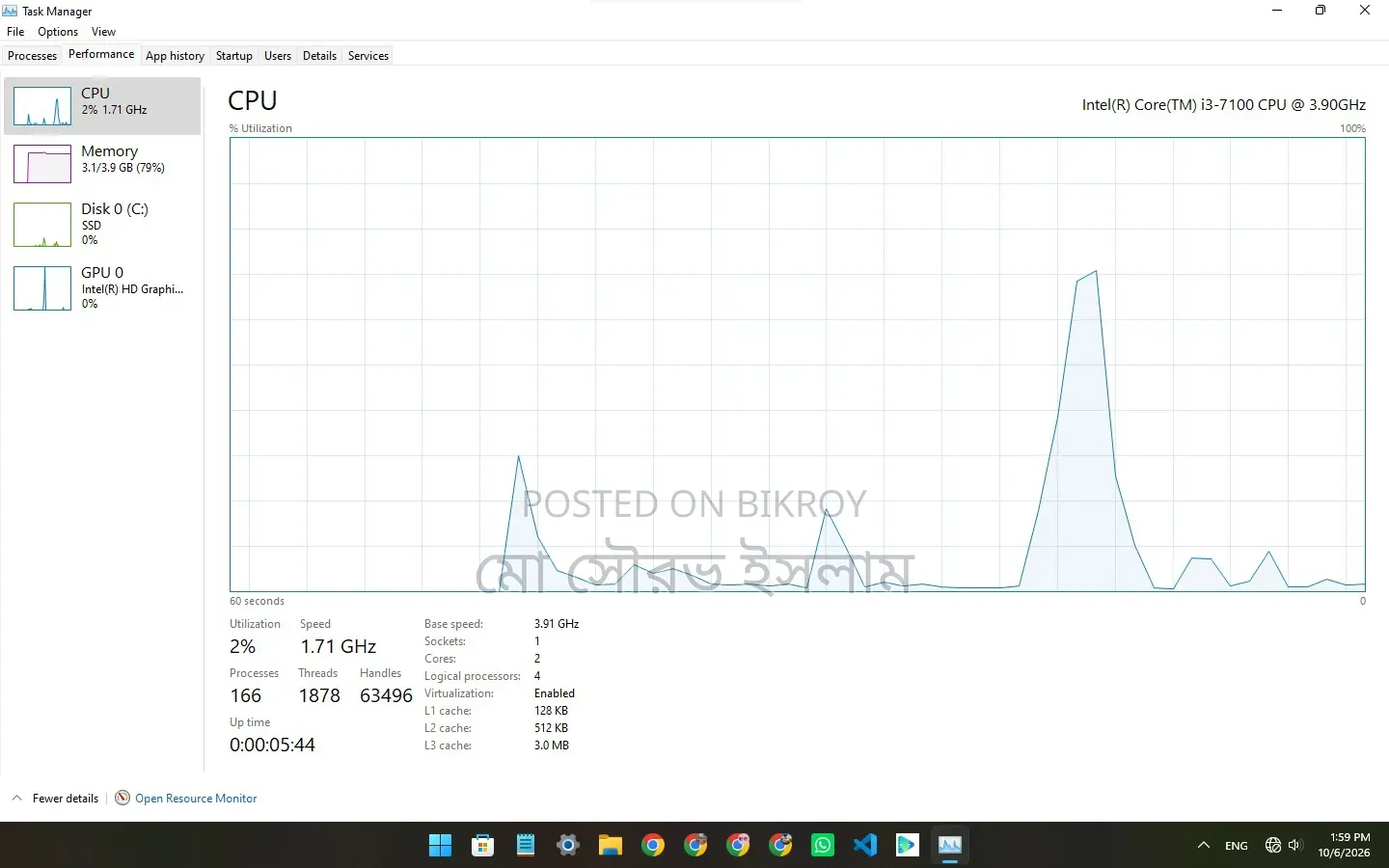Switch to the Processes tab
Screen dimensions: 1389x868
point(32,56)
